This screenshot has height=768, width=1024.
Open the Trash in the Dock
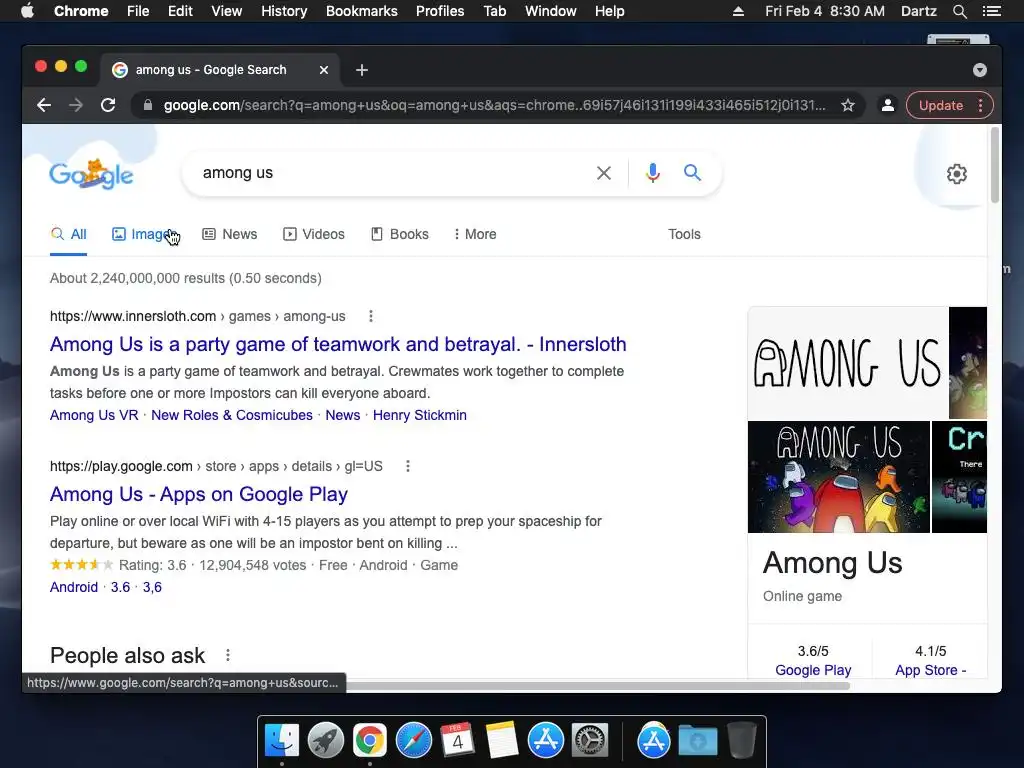(741, 741)
